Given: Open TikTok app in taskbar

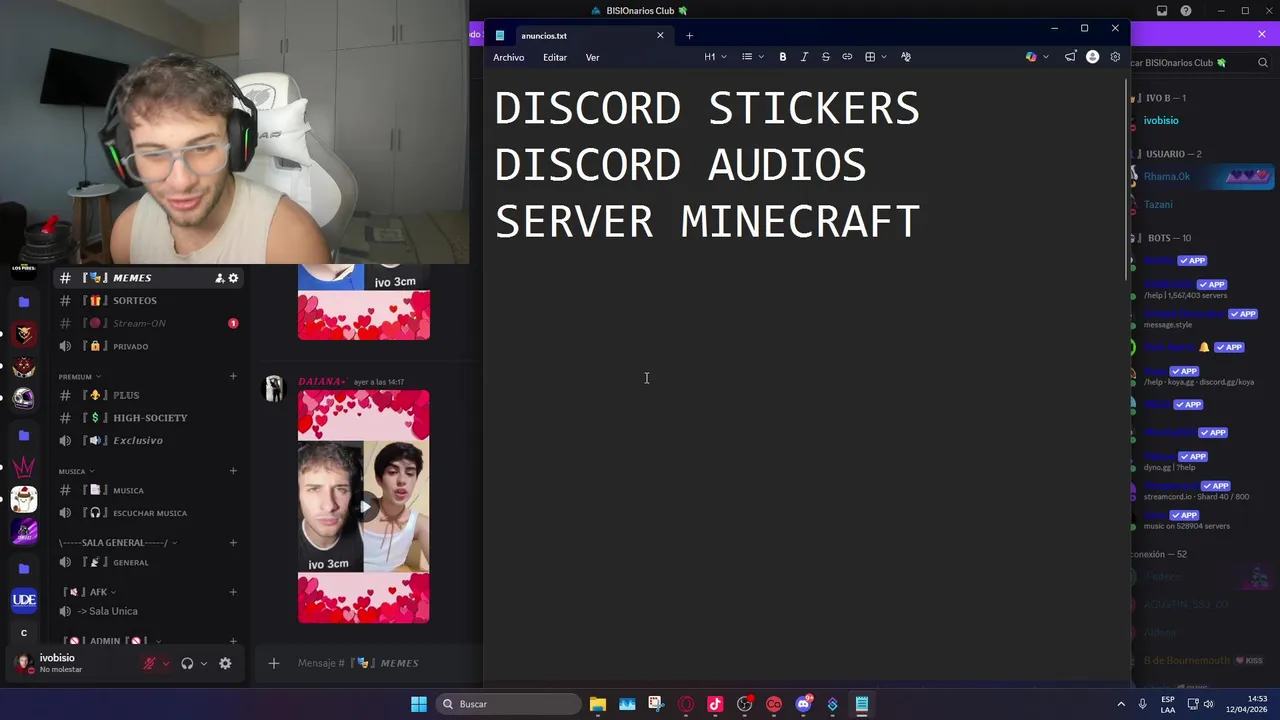Looking at the screenshot, I should [715, 704].
